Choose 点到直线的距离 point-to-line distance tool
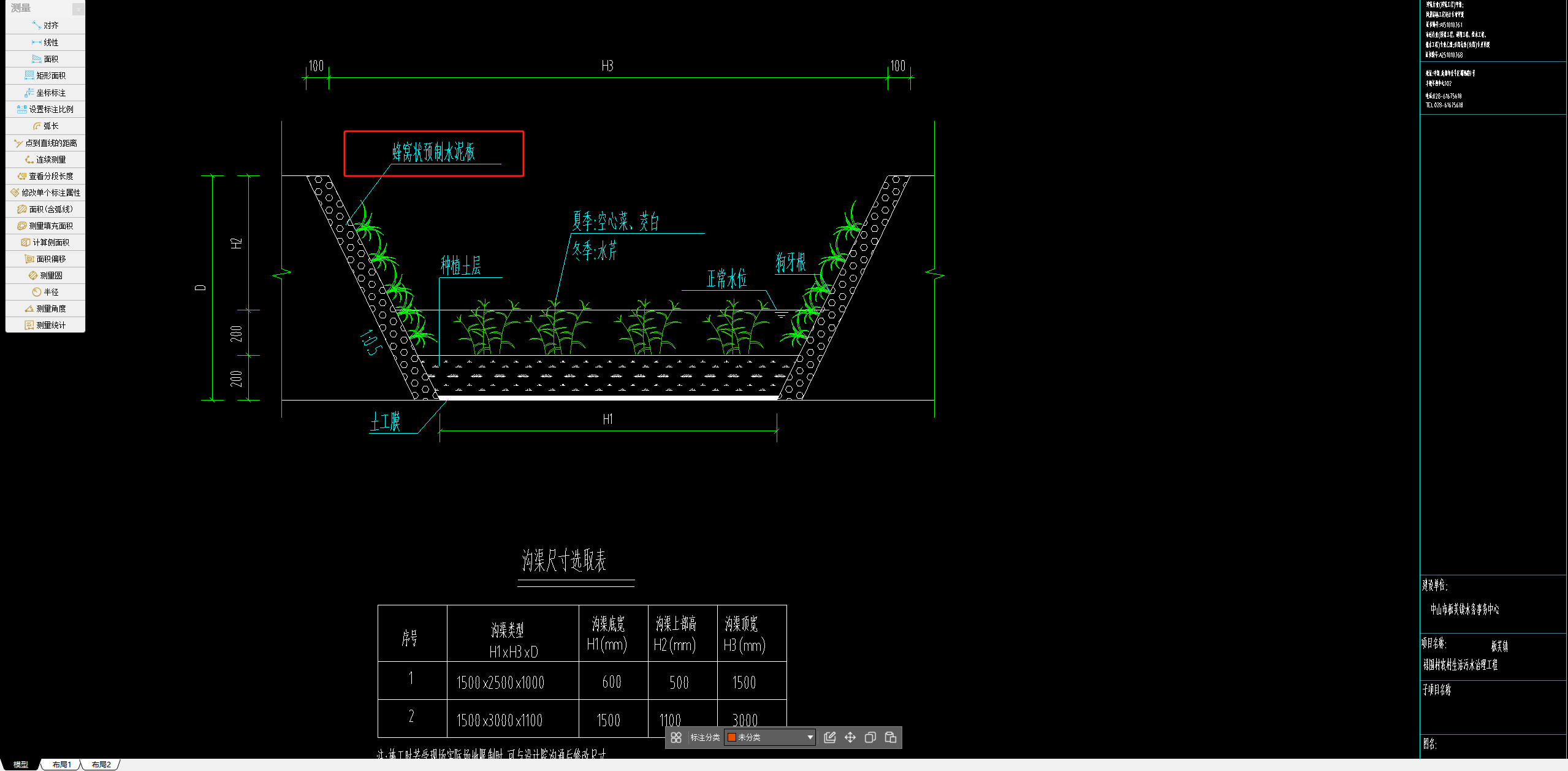The height and width of the screenshot is (771, 1568). (x=45, y=143)
